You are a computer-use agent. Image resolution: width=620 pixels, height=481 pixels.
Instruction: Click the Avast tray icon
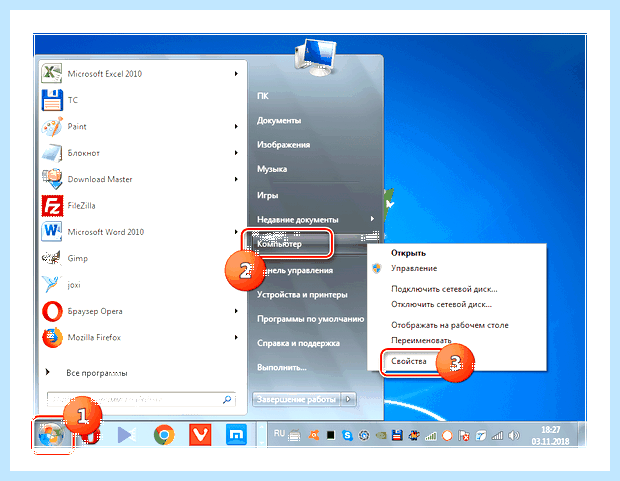click(x=314, y=436)
